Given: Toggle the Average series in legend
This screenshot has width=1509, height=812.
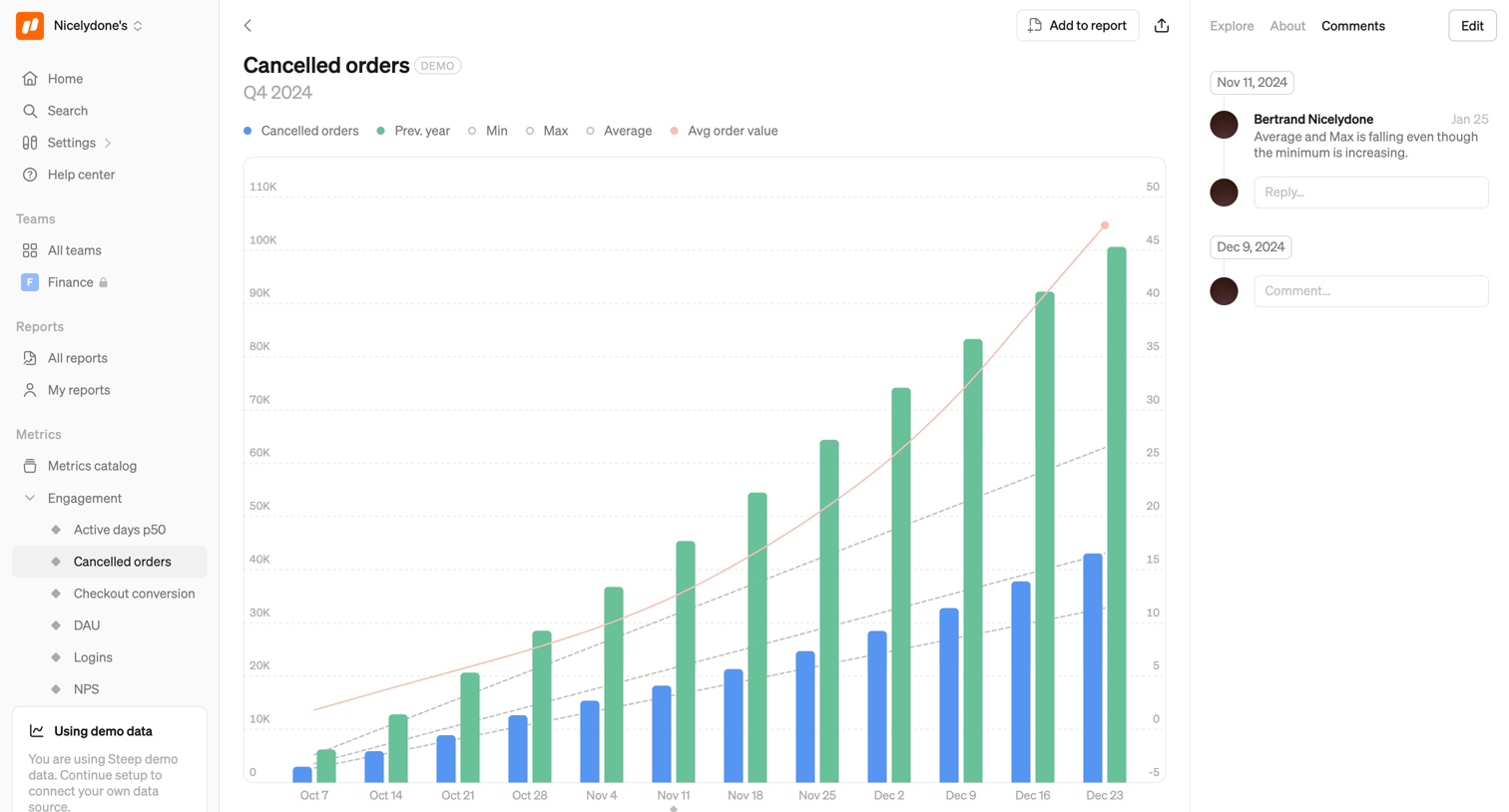Looking at the screenshot, I should tap(619, 131).
